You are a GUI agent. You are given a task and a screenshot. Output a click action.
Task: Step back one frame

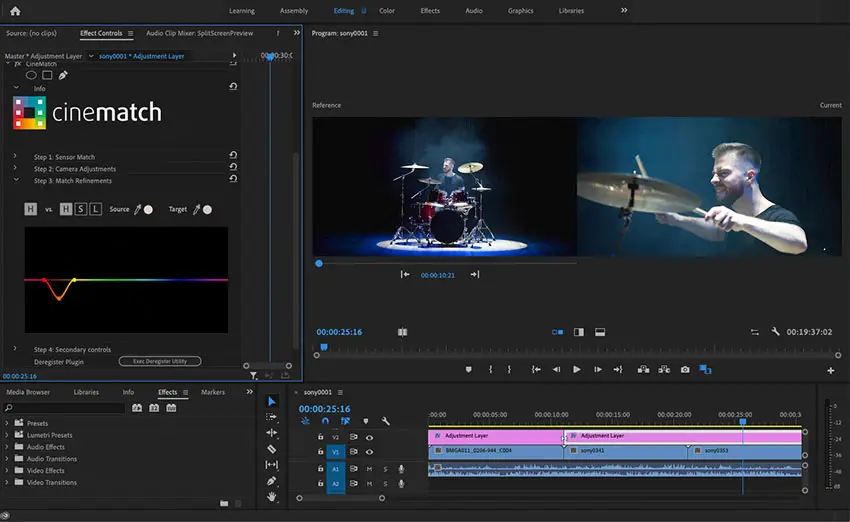556,370
